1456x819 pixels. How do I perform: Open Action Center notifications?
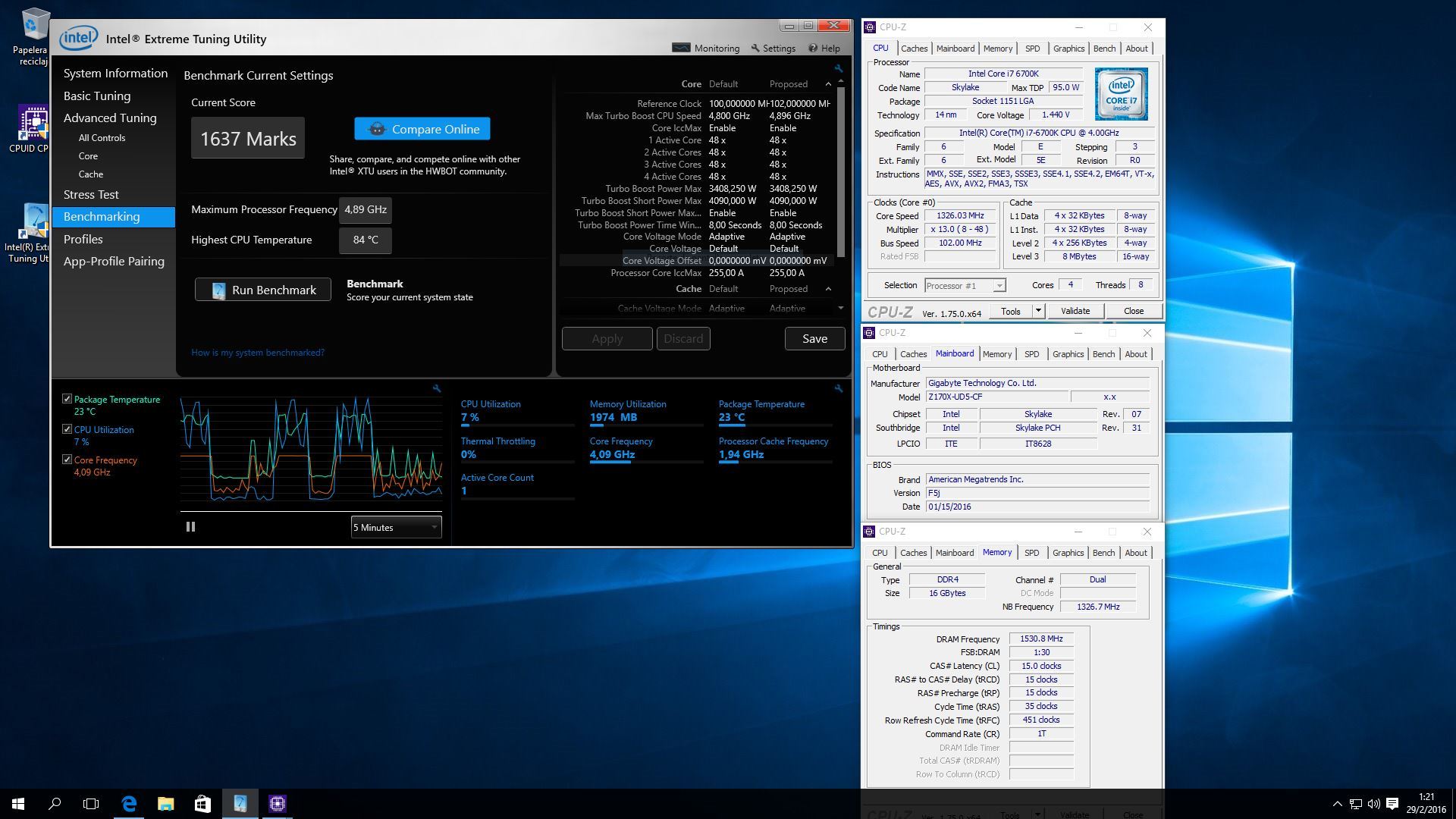pyautogui.click(x=1392, y=804)
